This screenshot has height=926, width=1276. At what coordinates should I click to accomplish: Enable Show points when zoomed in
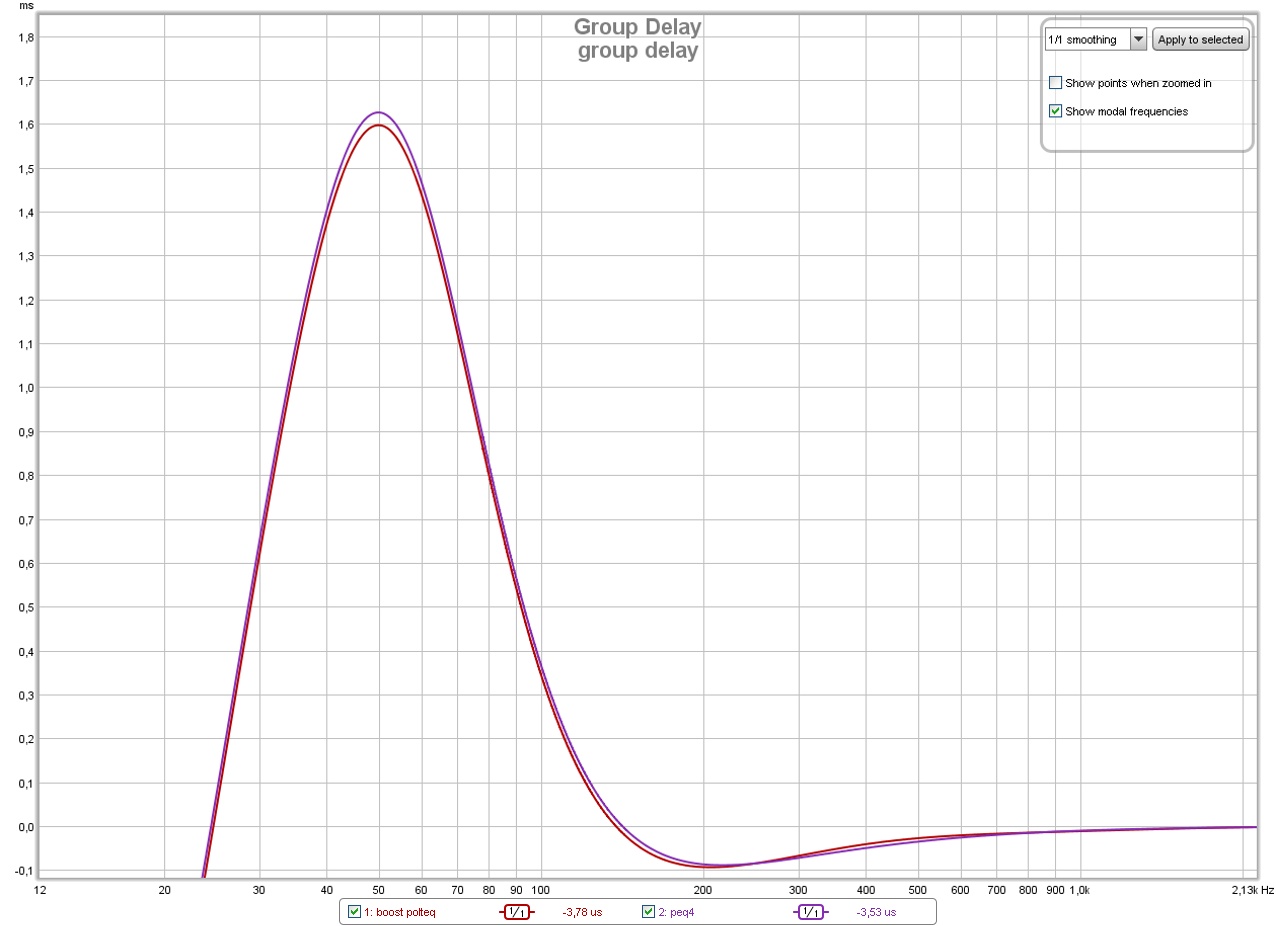click(x=1055, y=83)
